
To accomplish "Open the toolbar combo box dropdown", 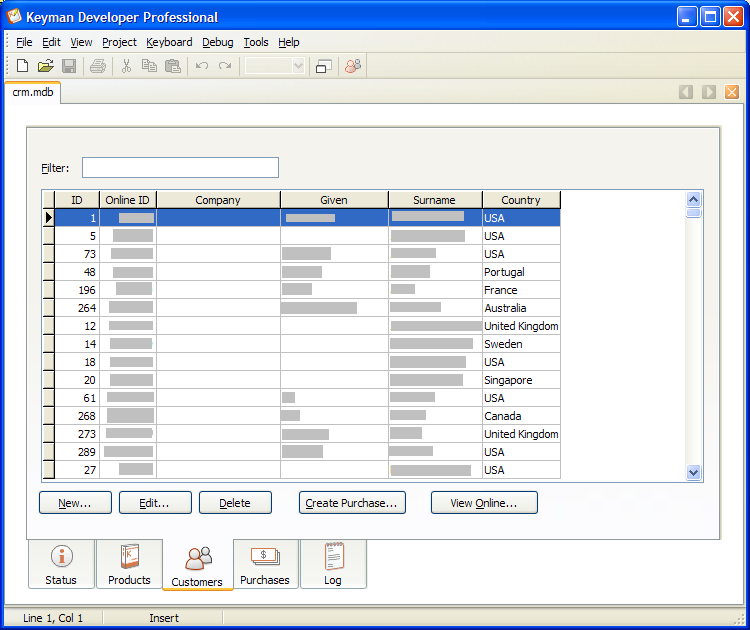I will point(298,66).
